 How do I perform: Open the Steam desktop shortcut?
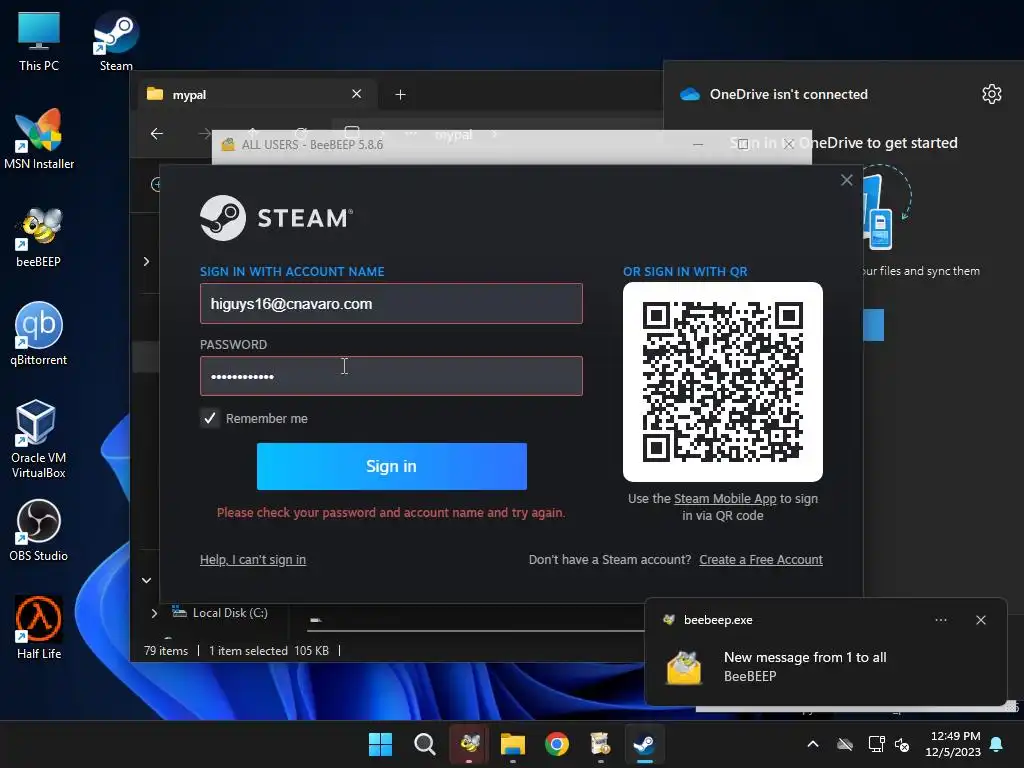coord(116,40)
